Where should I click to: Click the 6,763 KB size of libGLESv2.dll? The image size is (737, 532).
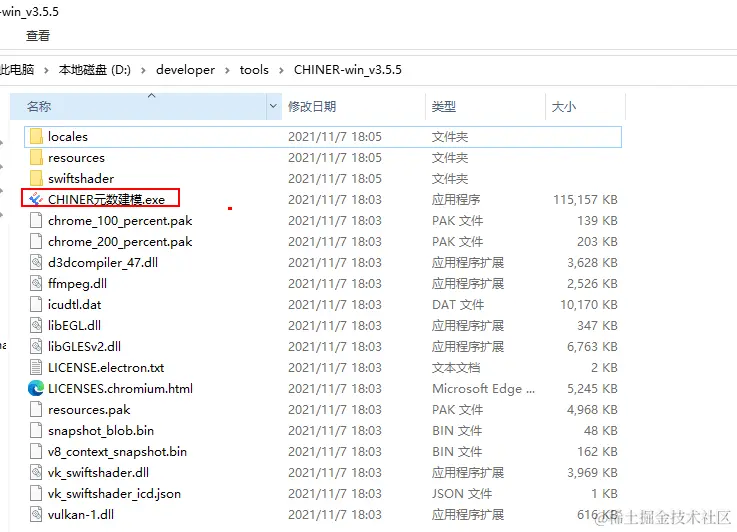point(592,346)
